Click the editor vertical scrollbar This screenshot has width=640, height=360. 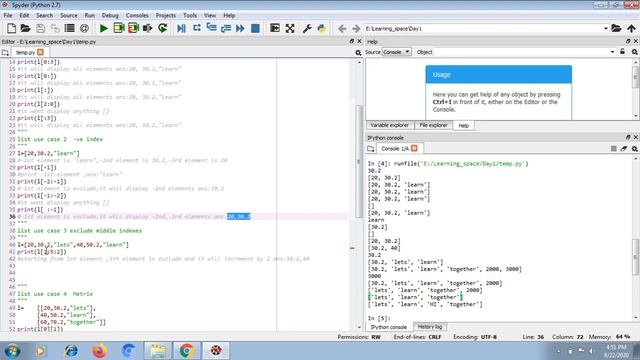[359, 161]
